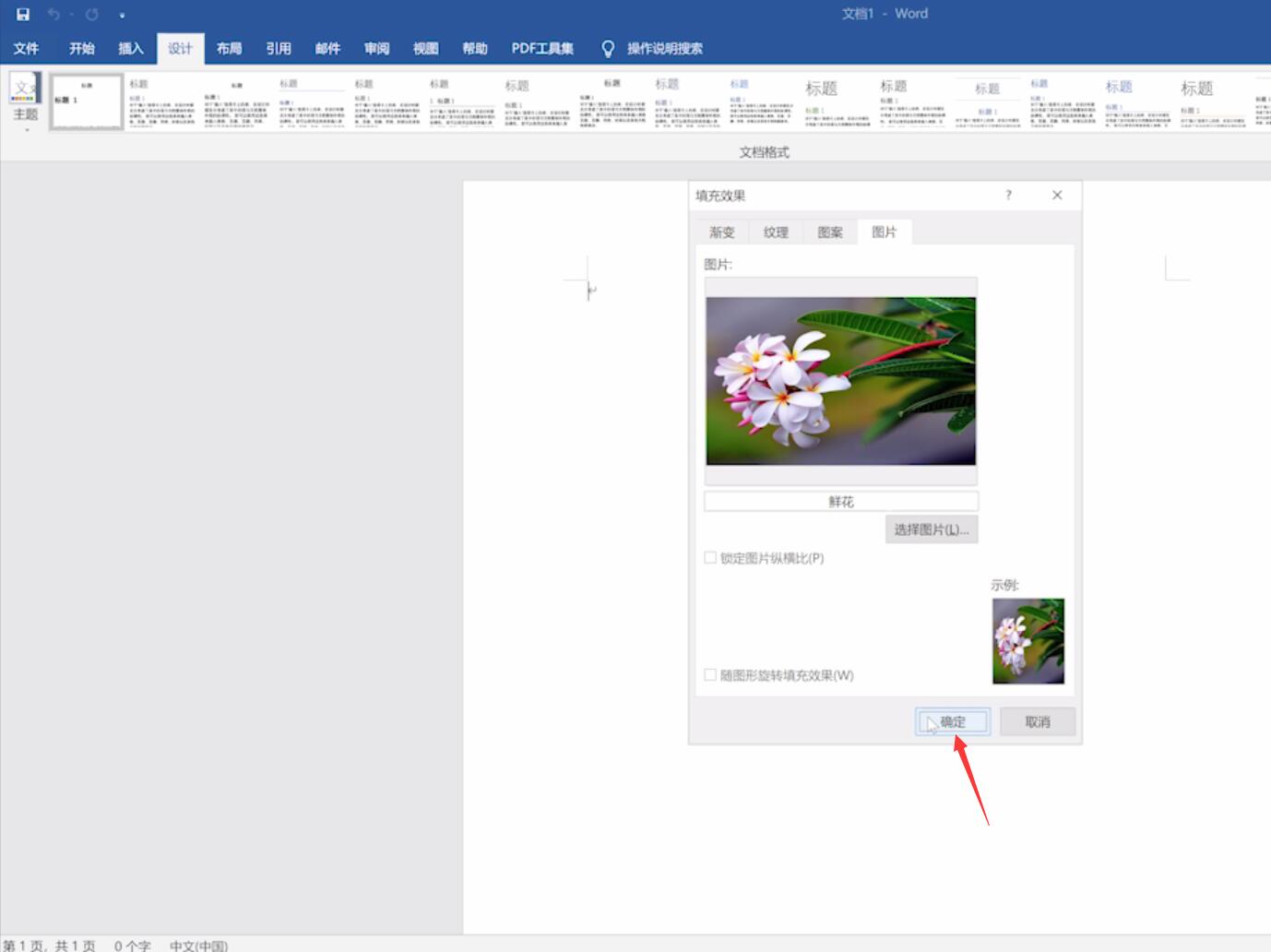Open the 帮助 ribbon tab
This screenshot has width=1271, height=952.
pyautogui.click(x=475, y=48)
